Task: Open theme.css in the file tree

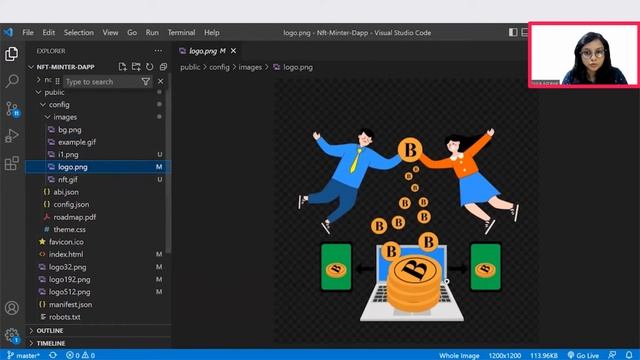Action: (69, 229)
